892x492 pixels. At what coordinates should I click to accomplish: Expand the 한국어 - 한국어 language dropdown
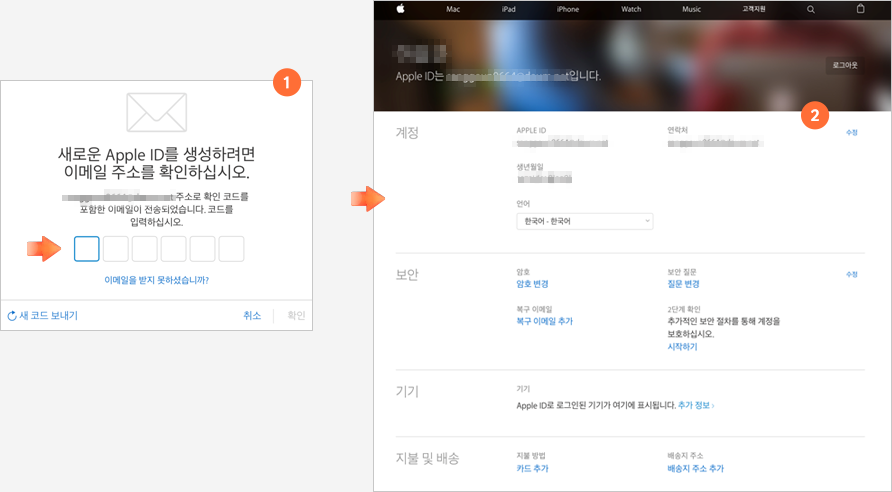pos(585,221)
